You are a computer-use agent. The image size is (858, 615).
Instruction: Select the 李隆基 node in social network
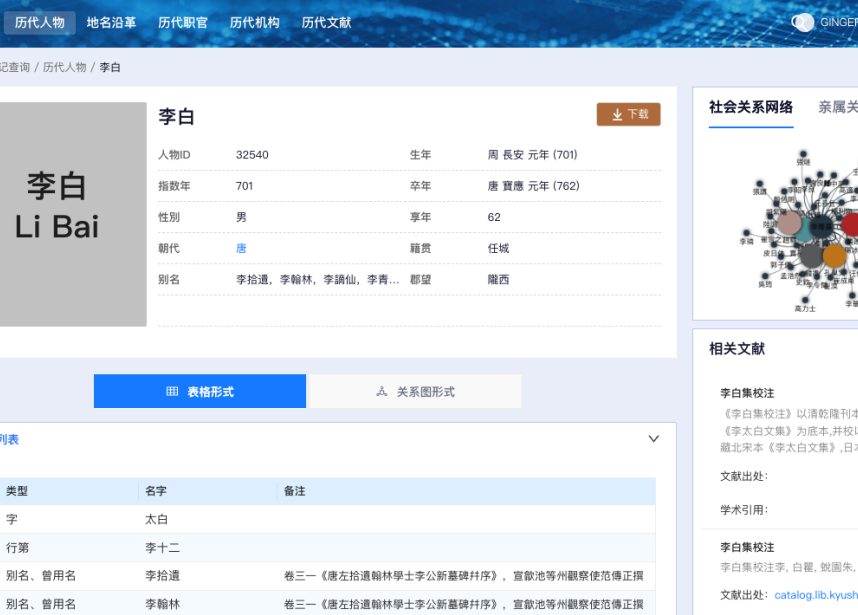point(822,226)
